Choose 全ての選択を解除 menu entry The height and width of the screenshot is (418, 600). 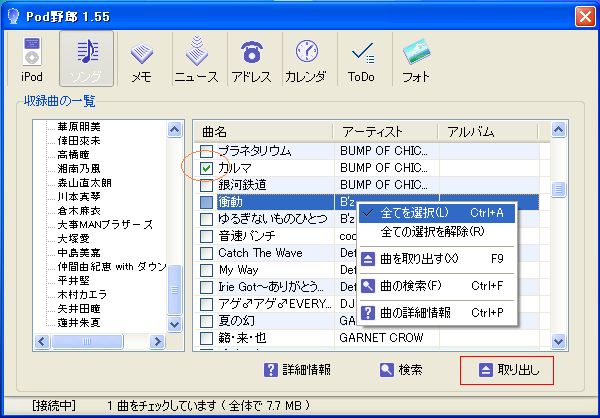coord(437,232)
